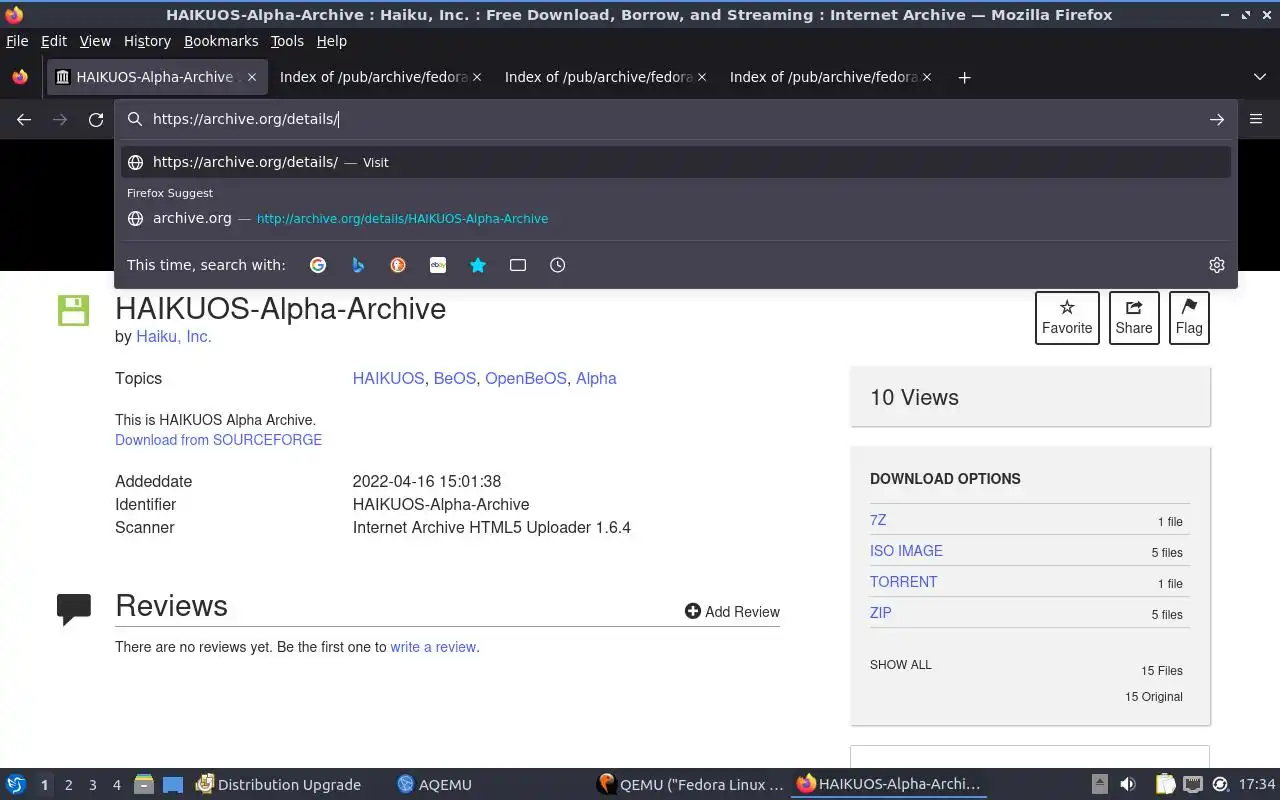Click Add Review plus icon
Viewport: 1280px width, 800px height.
coord(692,611)
